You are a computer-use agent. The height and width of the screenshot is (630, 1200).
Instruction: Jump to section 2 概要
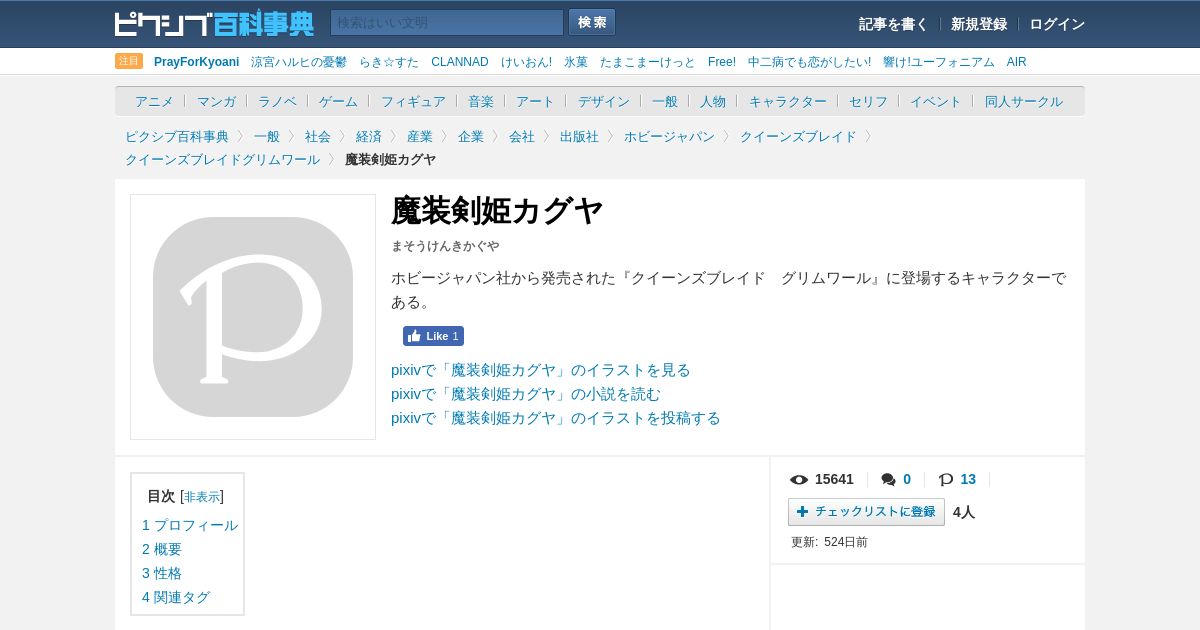162,549
